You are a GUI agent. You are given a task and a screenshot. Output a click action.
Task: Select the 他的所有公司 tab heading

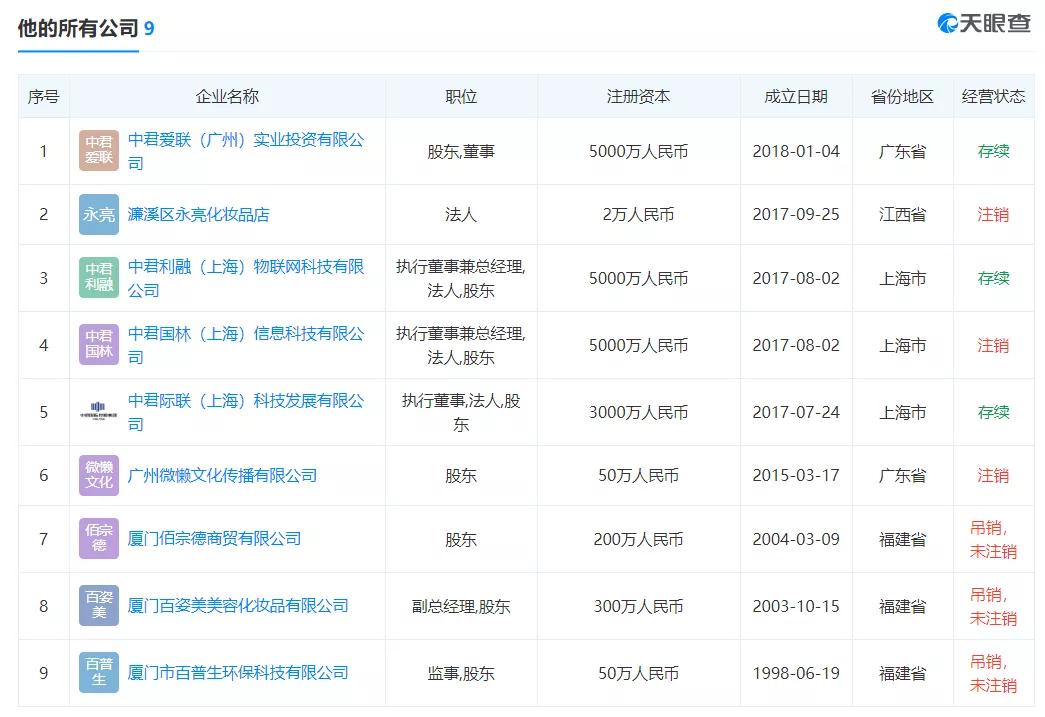[x=78, y=28]
